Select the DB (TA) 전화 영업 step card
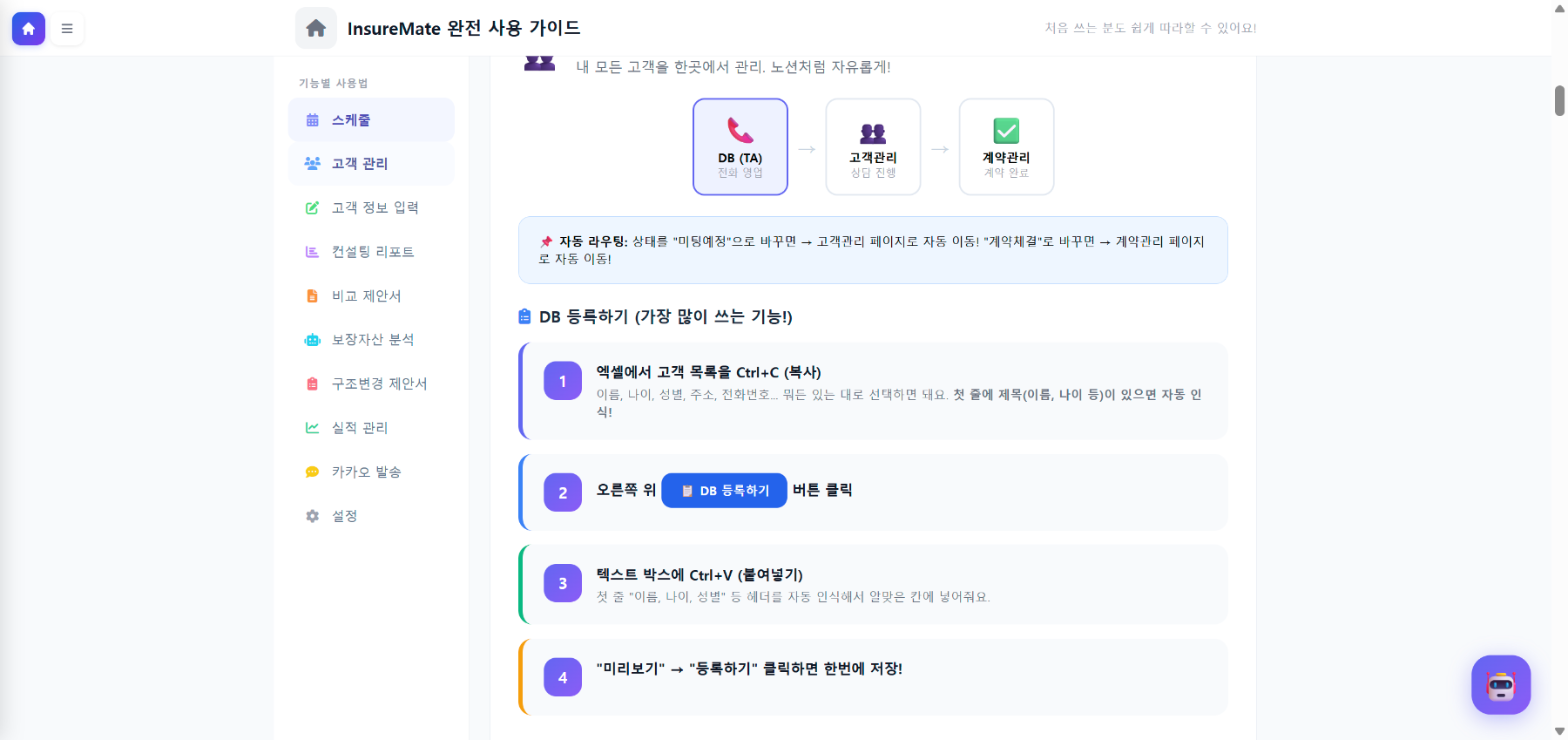 click(x=740, y=147)
